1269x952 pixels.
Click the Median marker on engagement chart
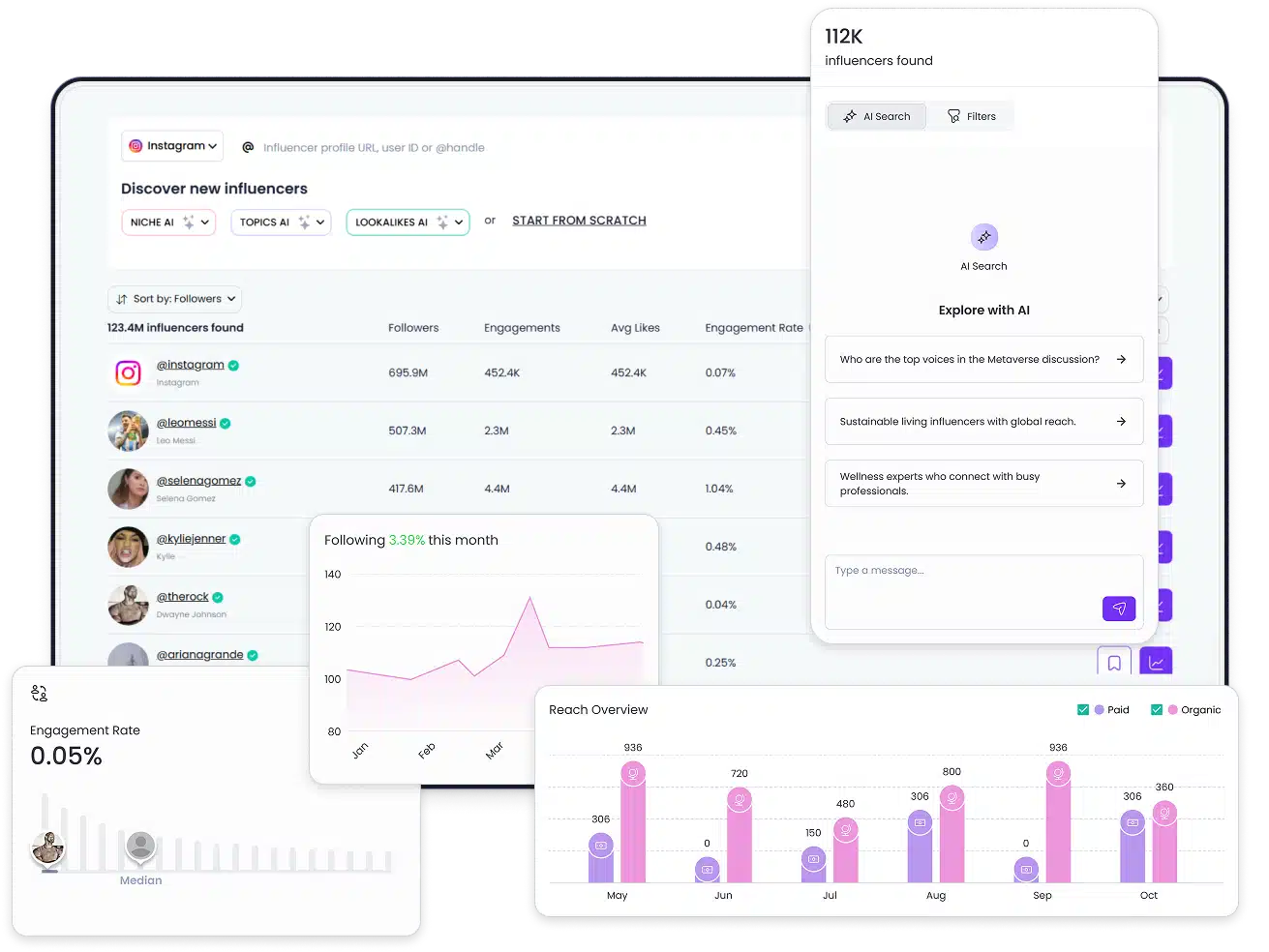pyautogui.click(x=140, y=848)
